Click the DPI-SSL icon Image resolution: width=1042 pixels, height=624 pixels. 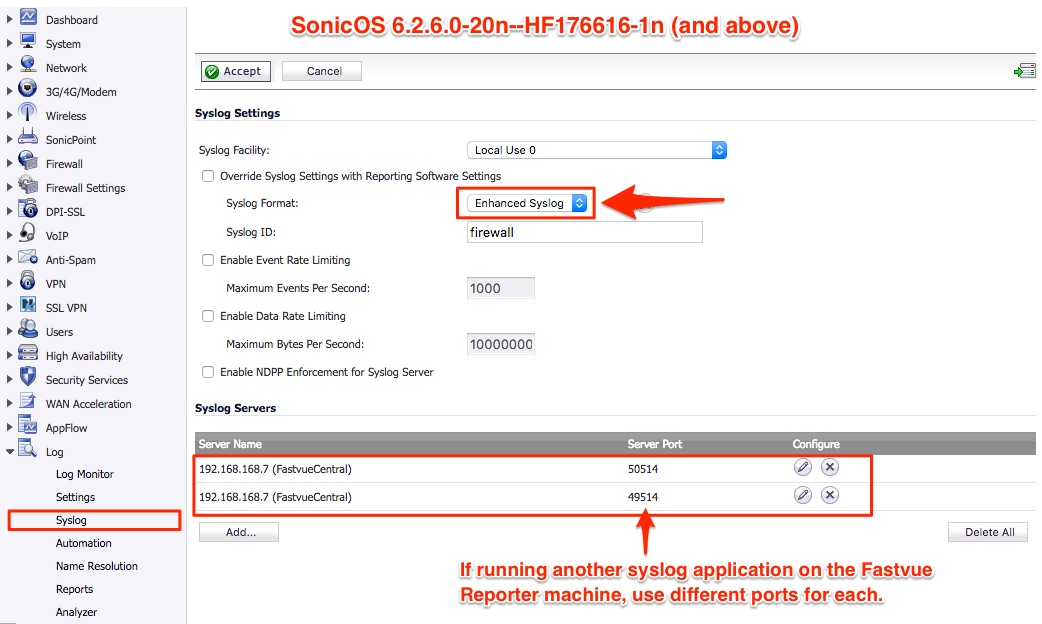point(28,209)
